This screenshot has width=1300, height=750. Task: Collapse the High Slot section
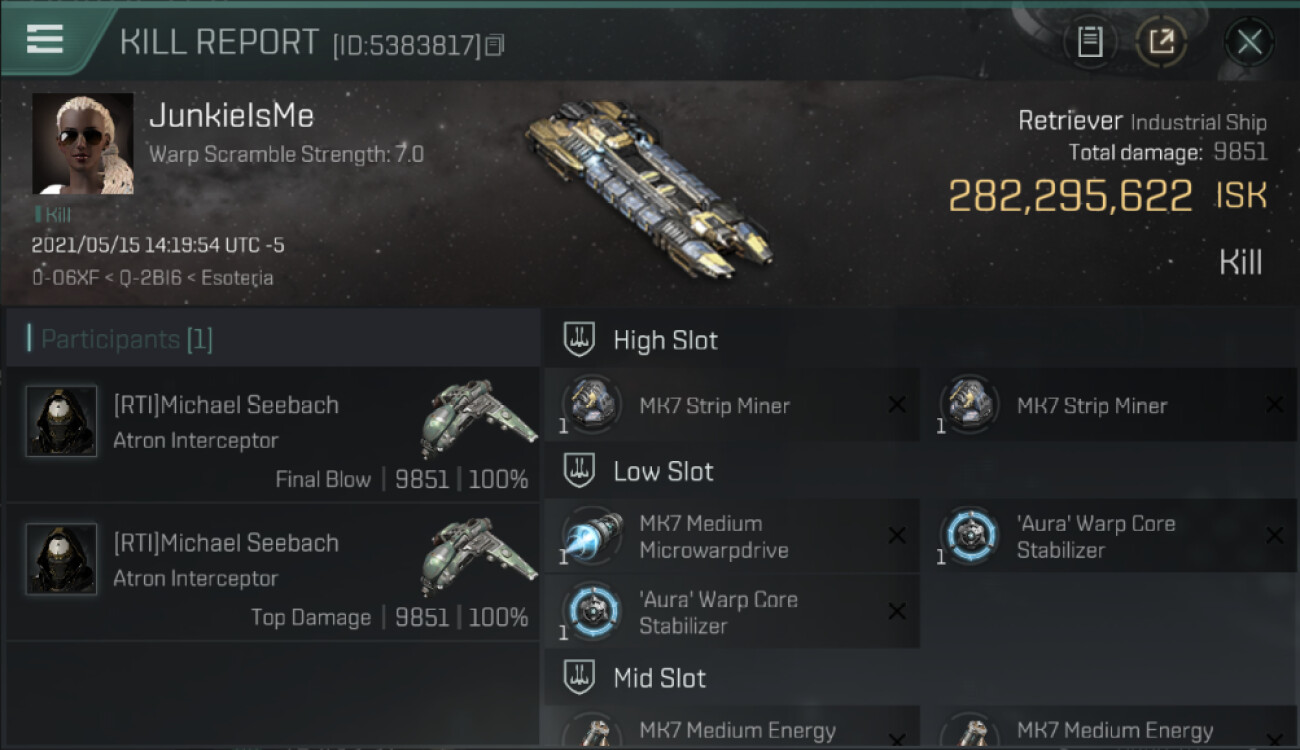pos(579,340)
